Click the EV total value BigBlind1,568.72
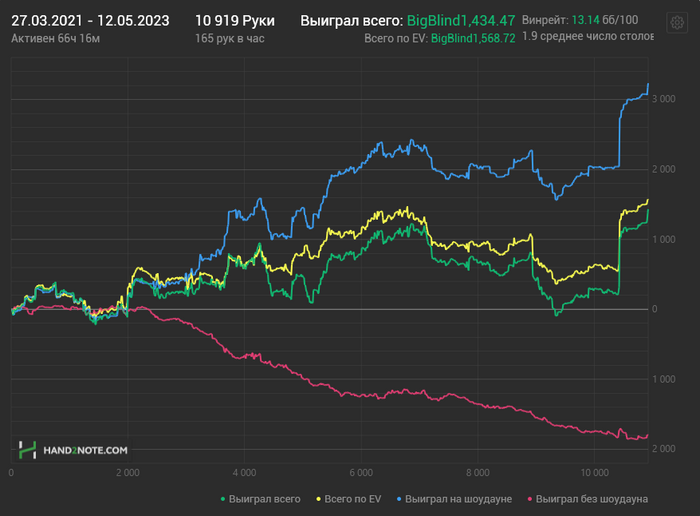 473,38
